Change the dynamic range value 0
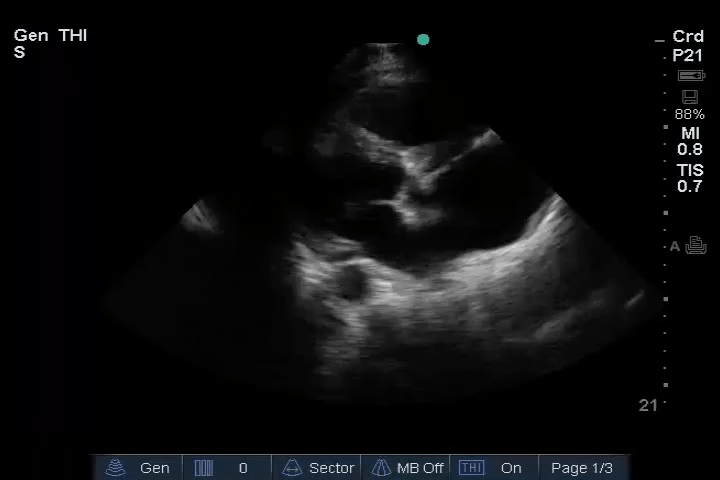Viewport: 720px width, 480px height. click(x=243, y=468)
